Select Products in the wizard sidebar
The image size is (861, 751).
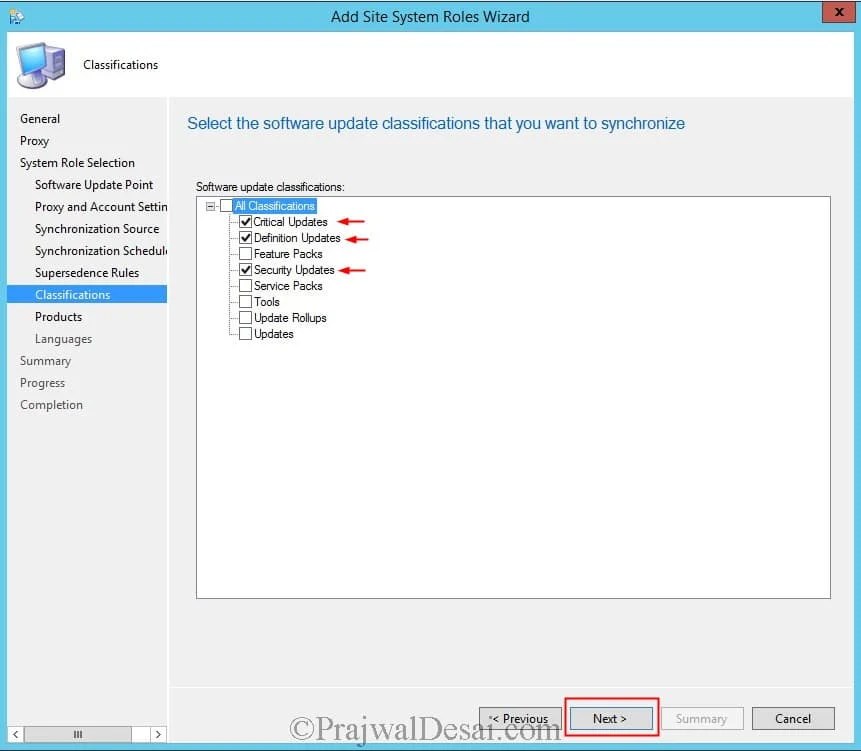(x=58, y=316)
